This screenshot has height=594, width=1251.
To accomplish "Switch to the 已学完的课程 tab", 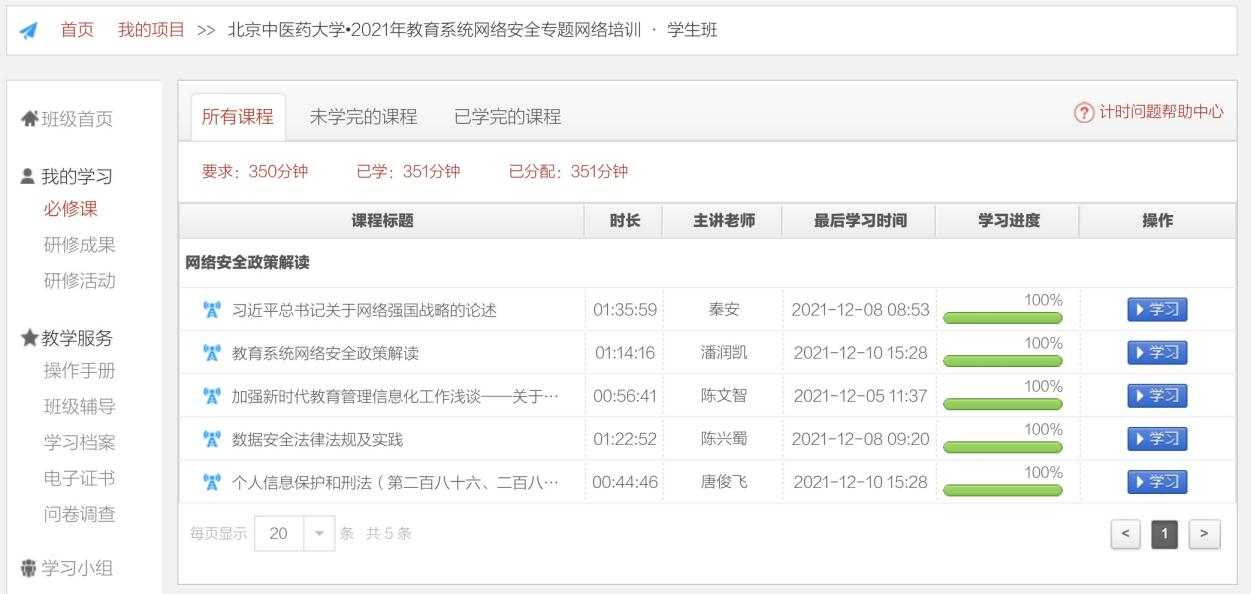I will pos(507,117).
